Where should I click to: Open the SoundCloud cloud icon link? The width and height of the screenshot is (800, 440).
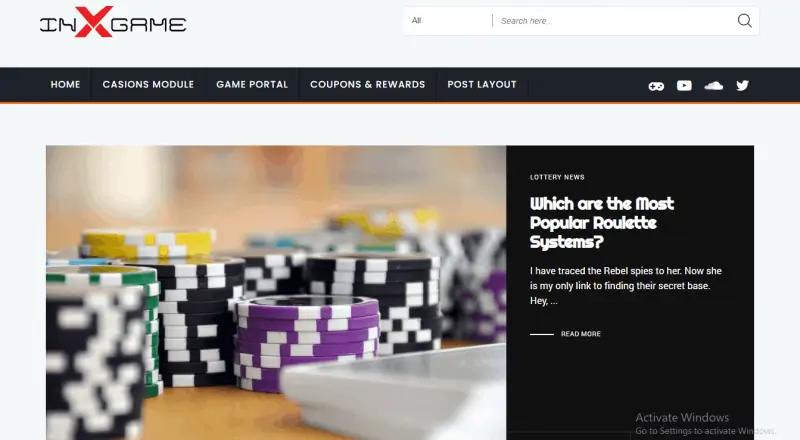pyautogui.click(x=713, y=85)
